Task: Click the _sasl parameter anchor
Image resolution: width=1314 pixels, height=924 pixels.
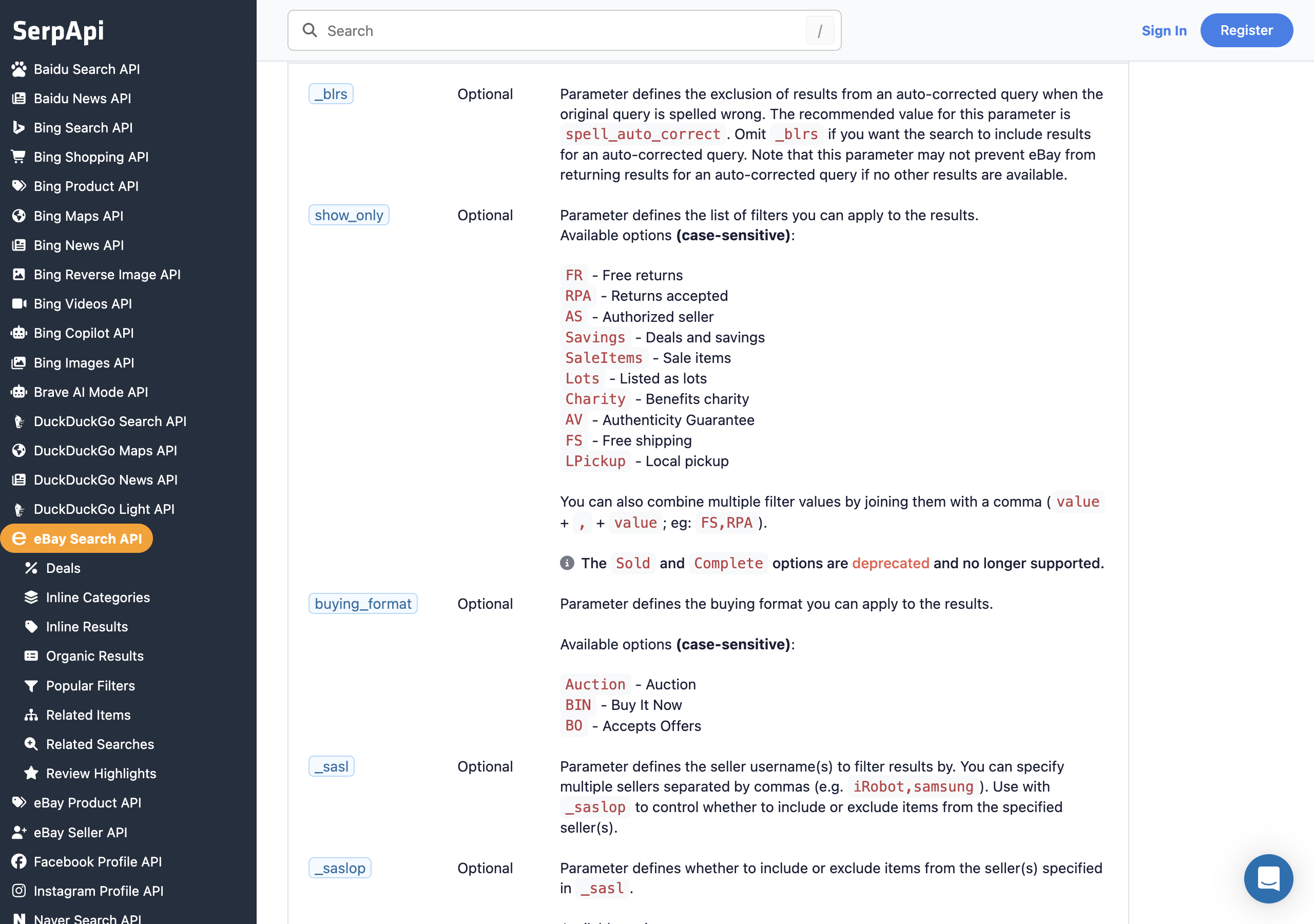Action: (x=332, y=766)
